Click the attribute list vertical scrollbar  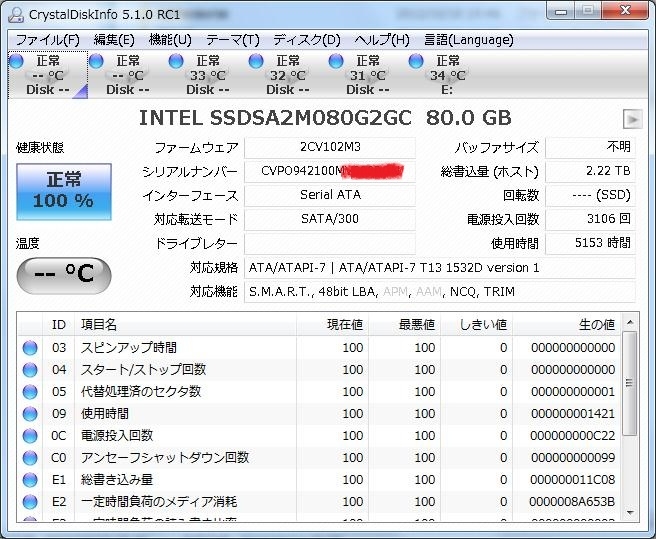(629, 420)
